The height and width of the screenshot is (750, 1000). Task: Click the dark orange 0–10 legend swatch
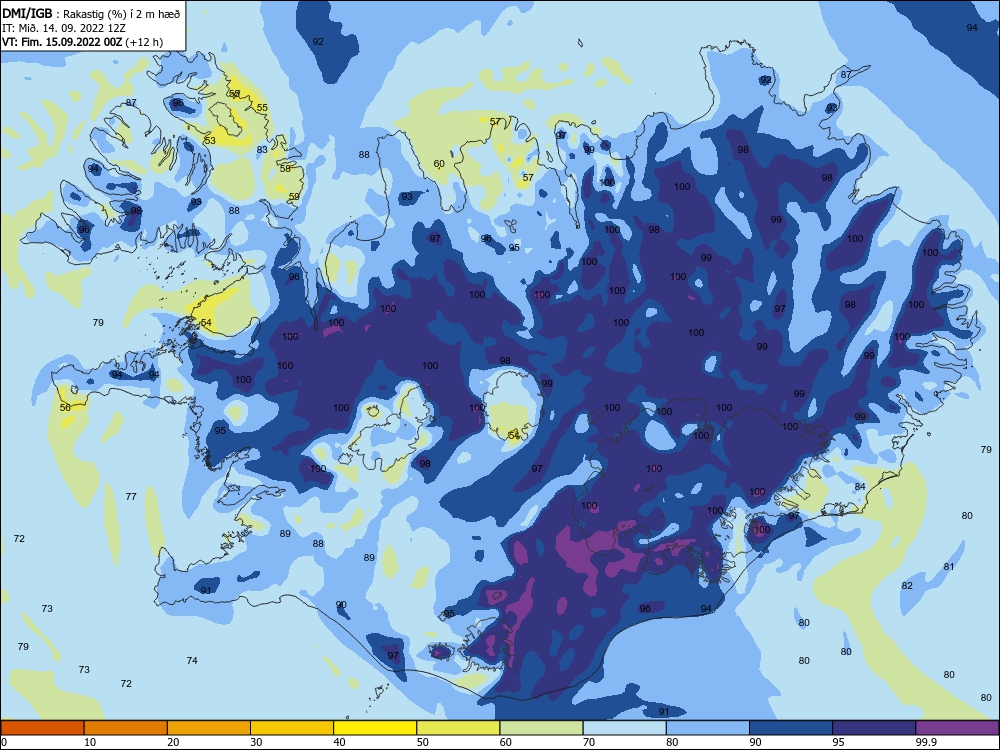click(x=42, y=728)
